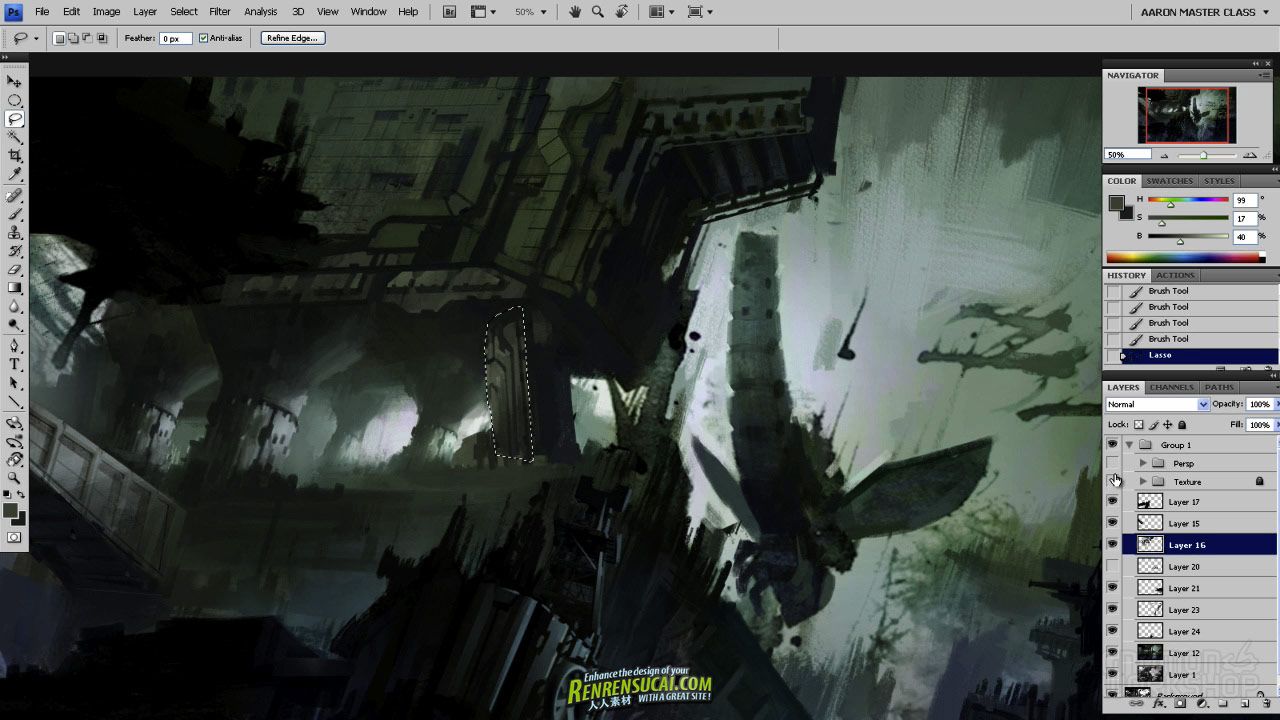Click Hand tool icon in application bar
The width and height of the screenshot is (1280, 720).
[x=575, y=12]
